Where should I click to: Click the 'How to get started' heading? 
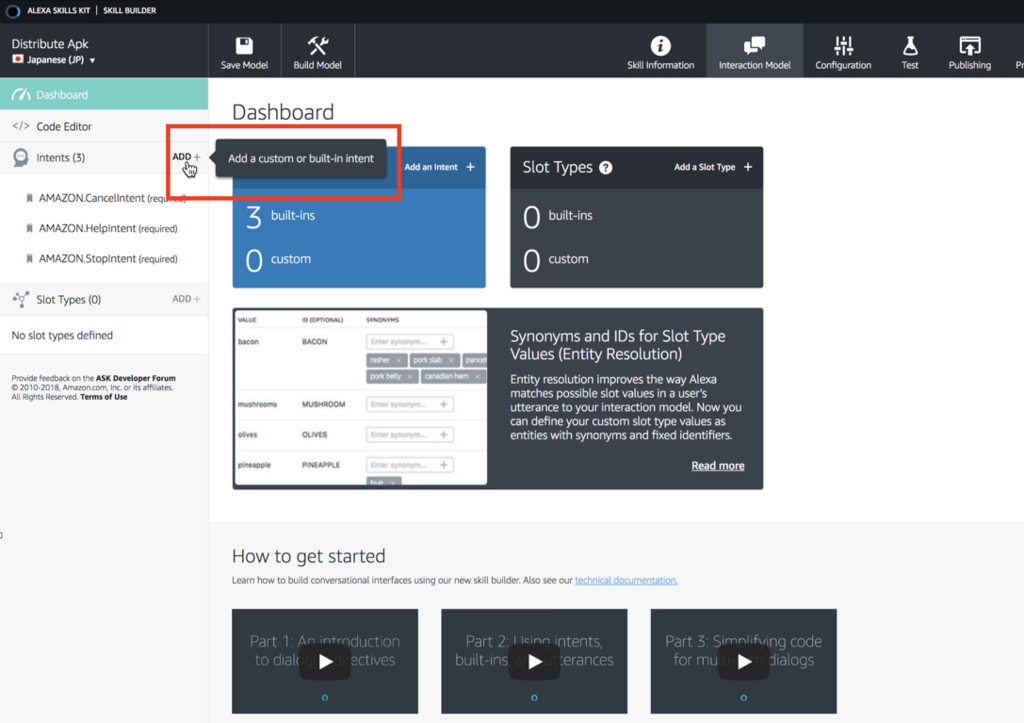click(308, 556)
